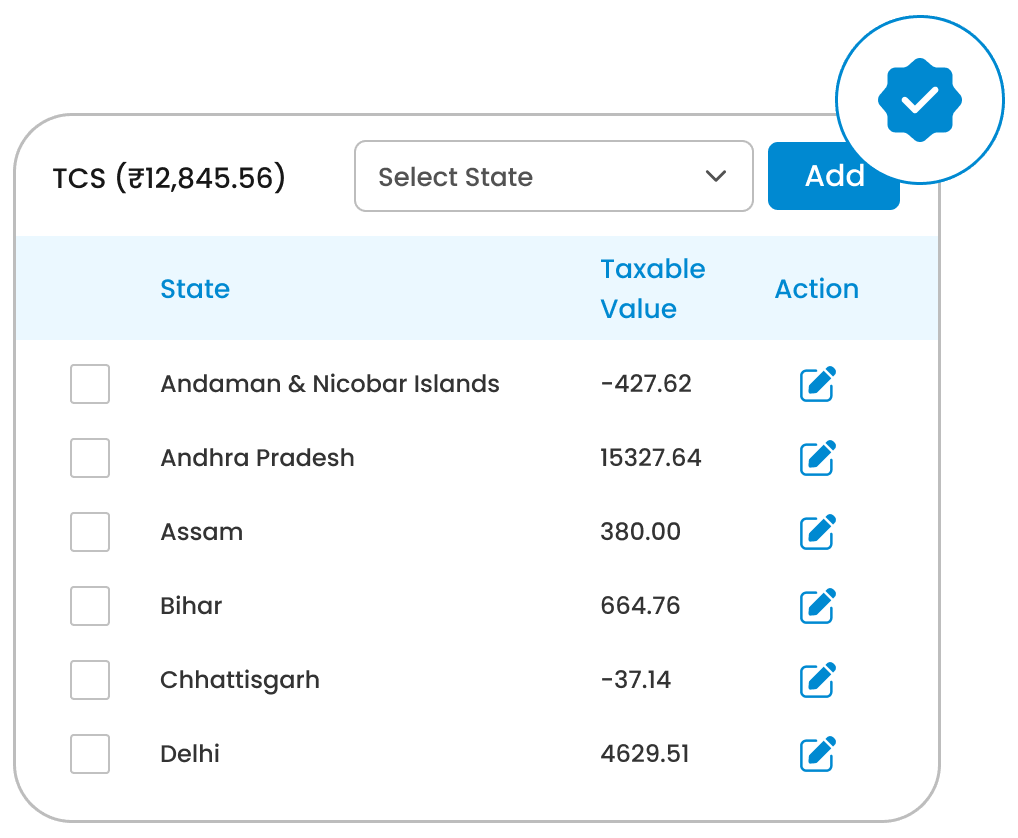The width and height of the screenshot is (1018, 838).
Task: Click the Action column header
Action: [816, 289]
